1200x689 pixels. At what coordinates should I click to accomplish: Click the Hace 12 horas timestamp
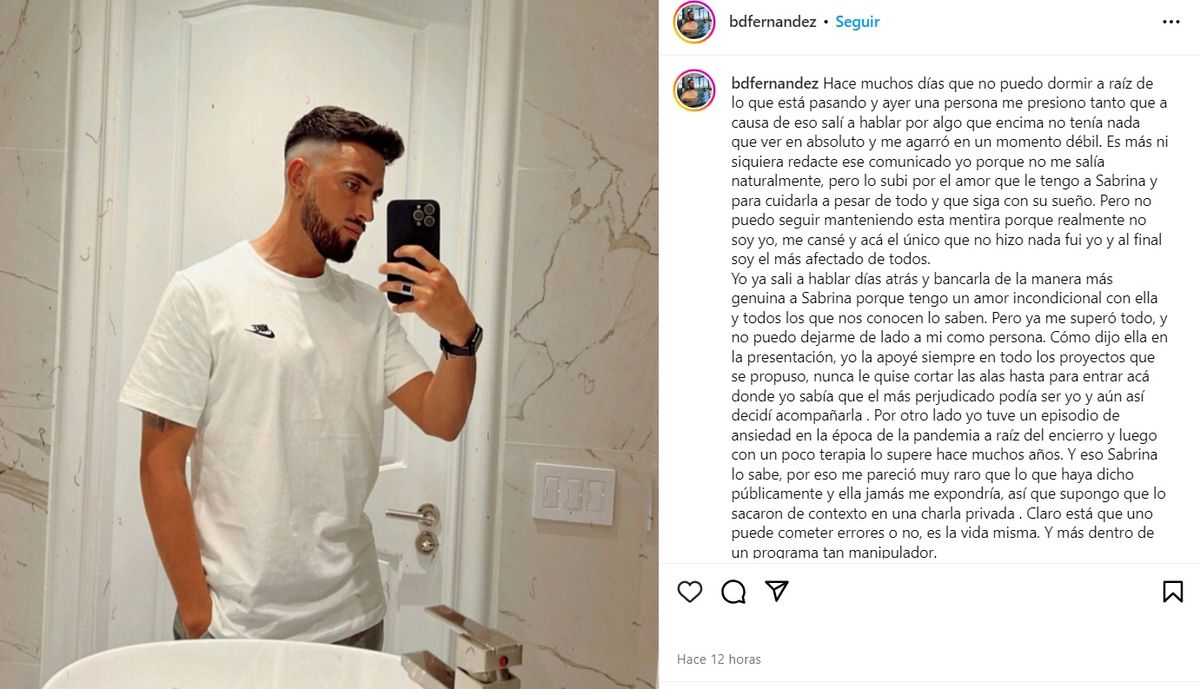(x=719, y=659)
